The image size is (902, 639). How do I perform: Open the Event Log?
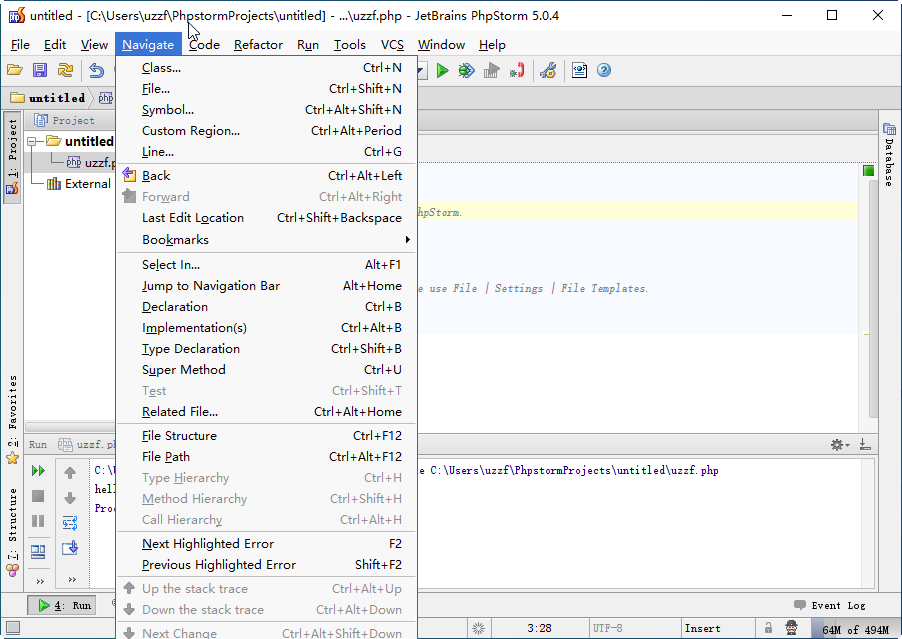(x=830, y=605)
